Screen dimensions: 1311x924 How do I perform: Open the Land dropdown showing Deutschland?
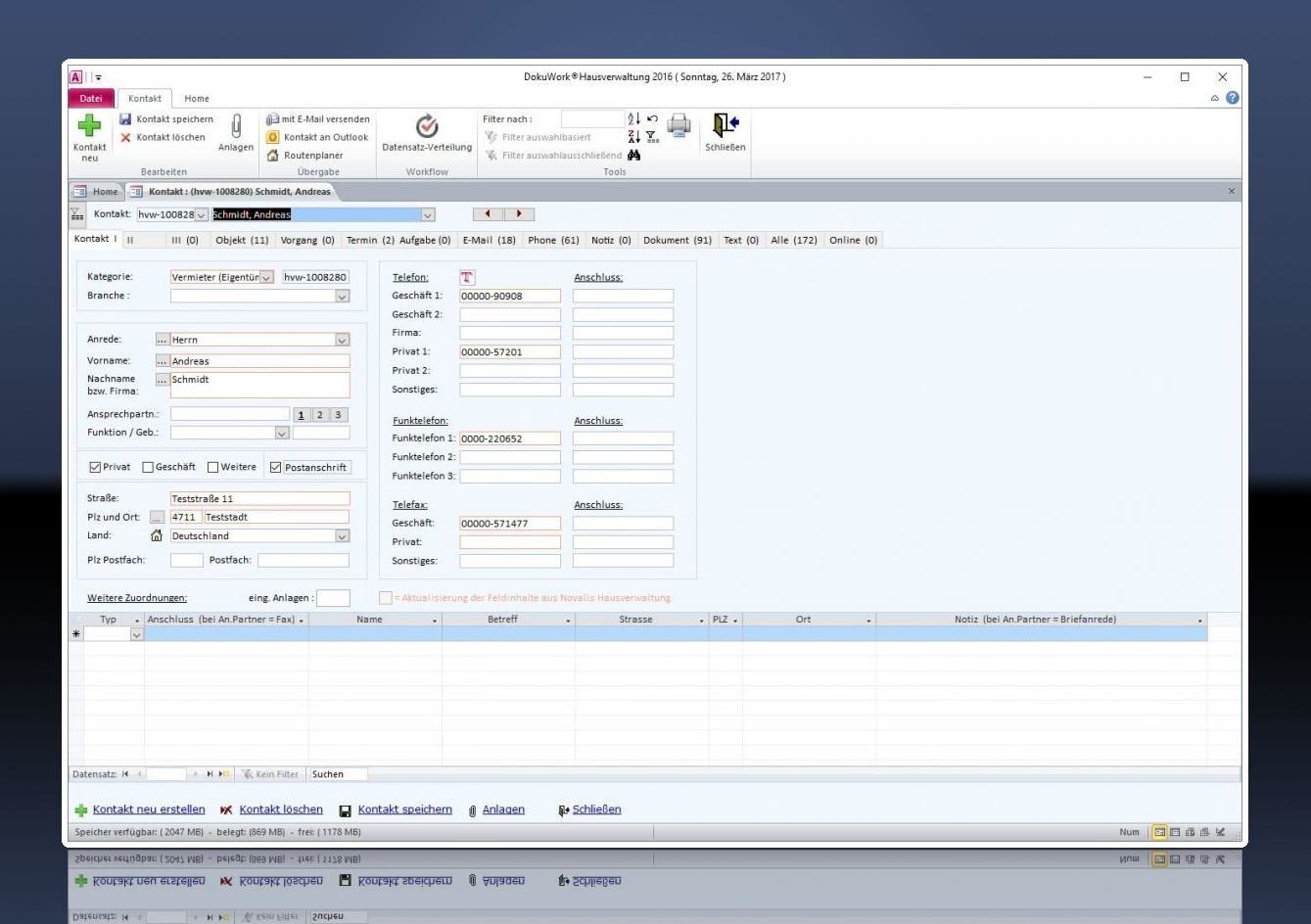tap(342, 536)
